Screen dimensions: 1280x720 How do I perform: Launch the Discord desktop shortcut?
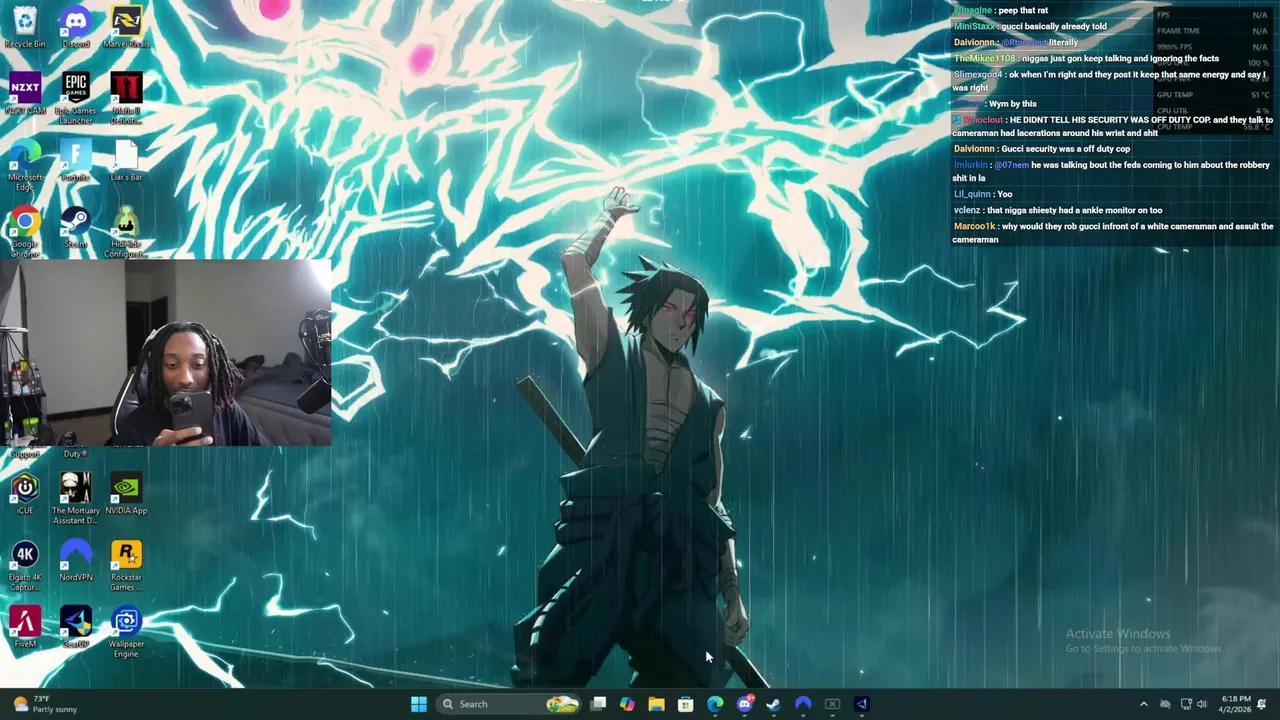pyautogui.click(x=76, y=27)
